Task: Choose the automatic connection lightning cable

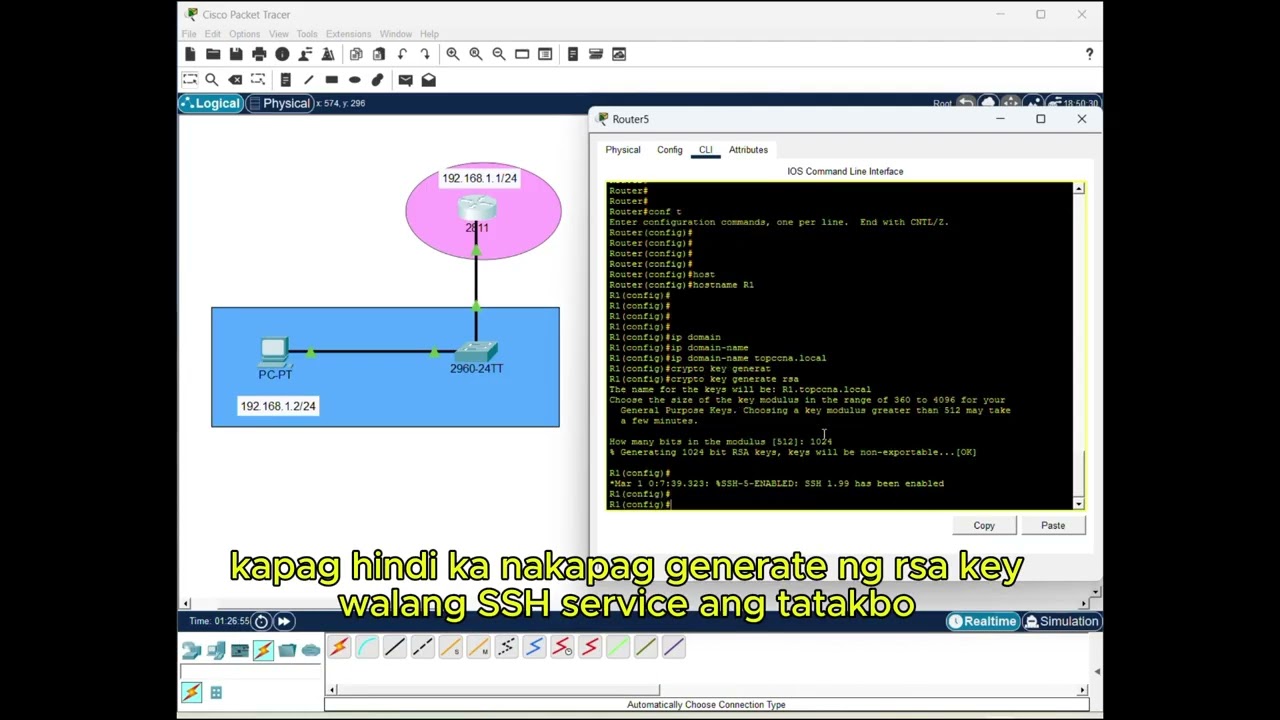Action: pyautogui.click(x=339, y=648)
